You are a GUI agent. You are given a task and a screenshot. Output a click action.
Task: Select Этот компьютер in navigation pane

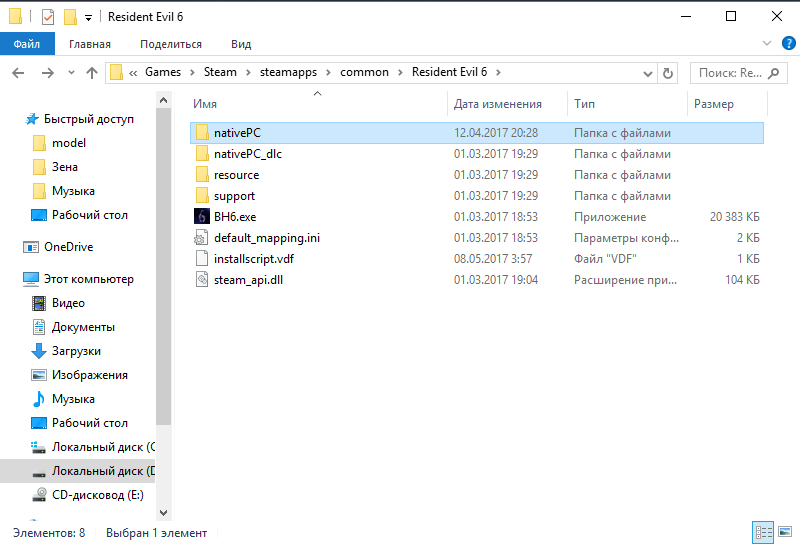coord(79,279)
